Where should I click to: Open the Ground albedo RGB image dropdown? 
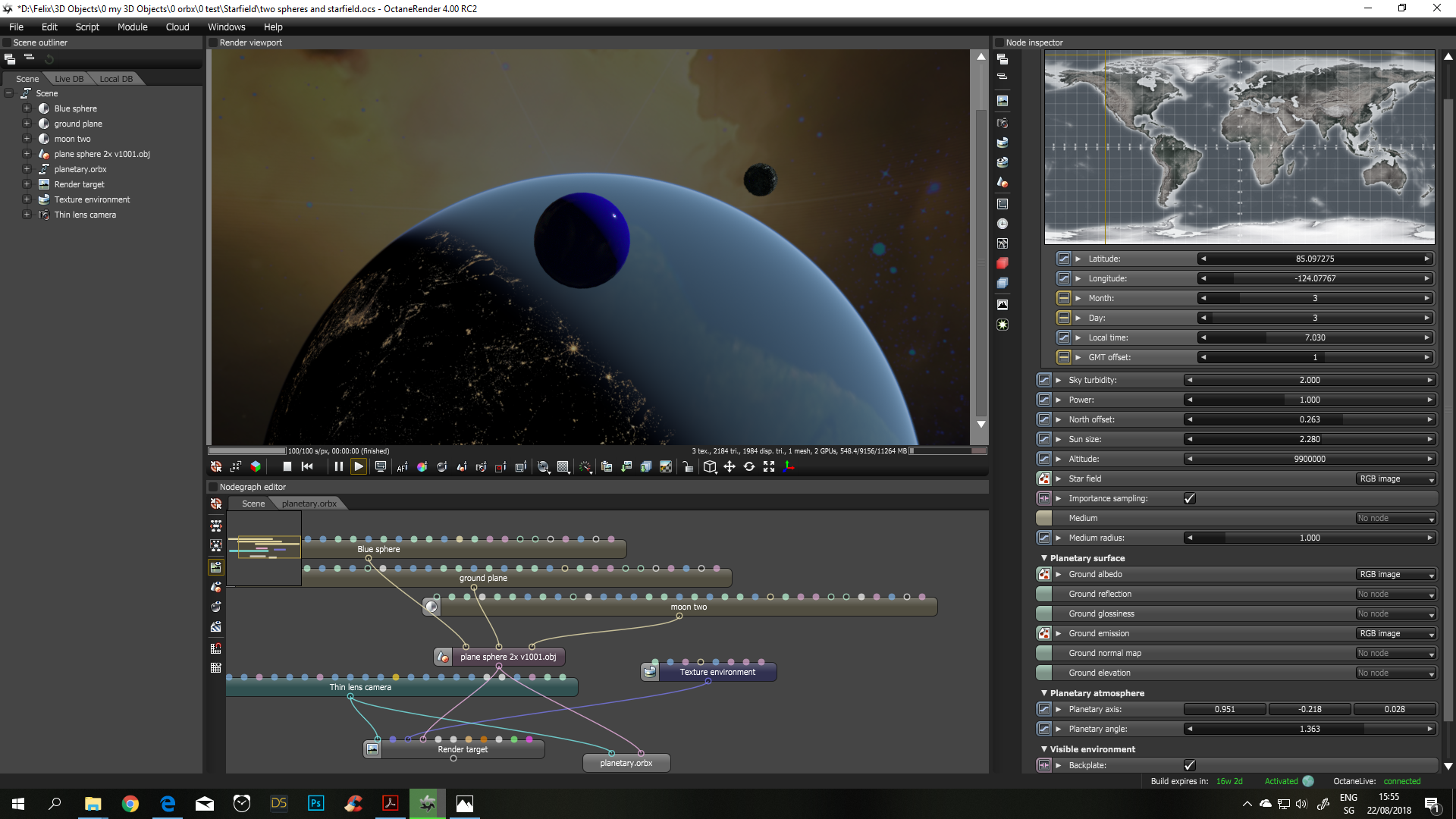(x=1396, y=575)
